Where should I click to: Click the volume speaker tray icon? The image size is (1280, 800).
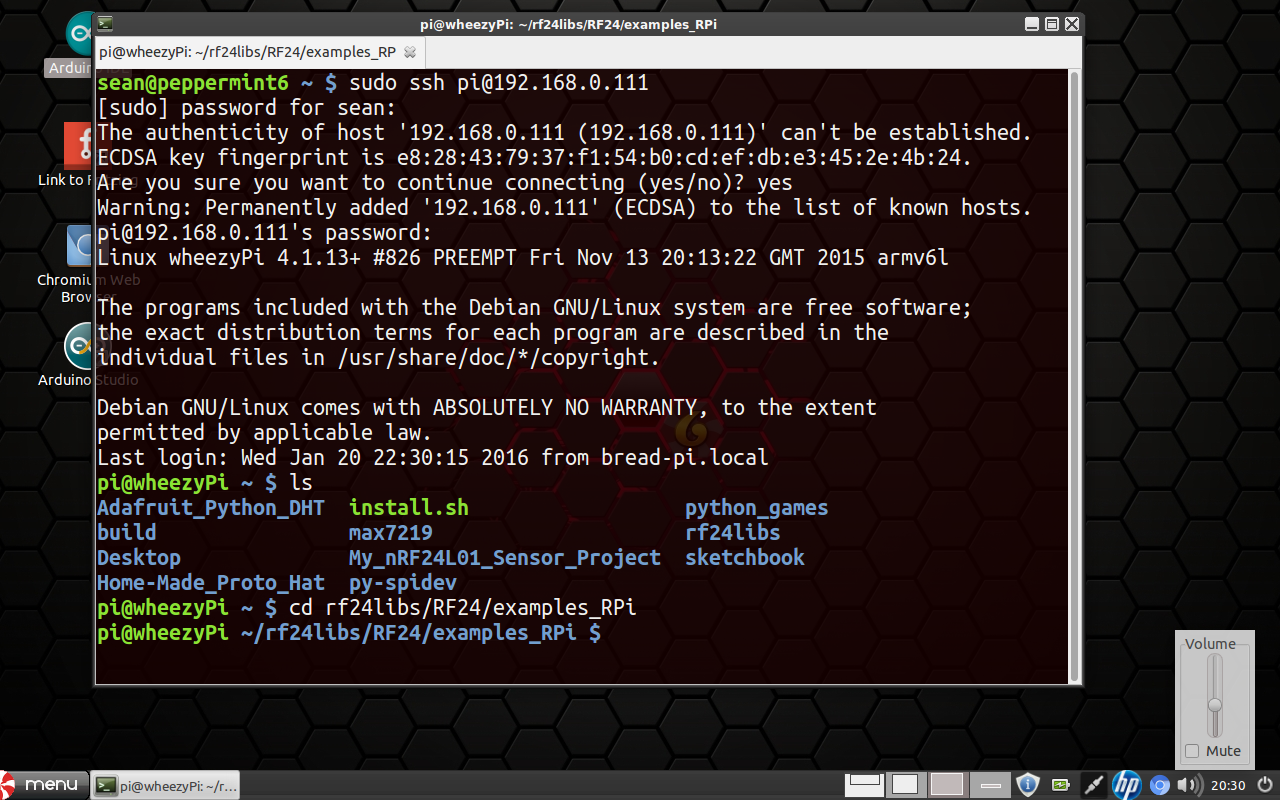(x=1189, y=785)
